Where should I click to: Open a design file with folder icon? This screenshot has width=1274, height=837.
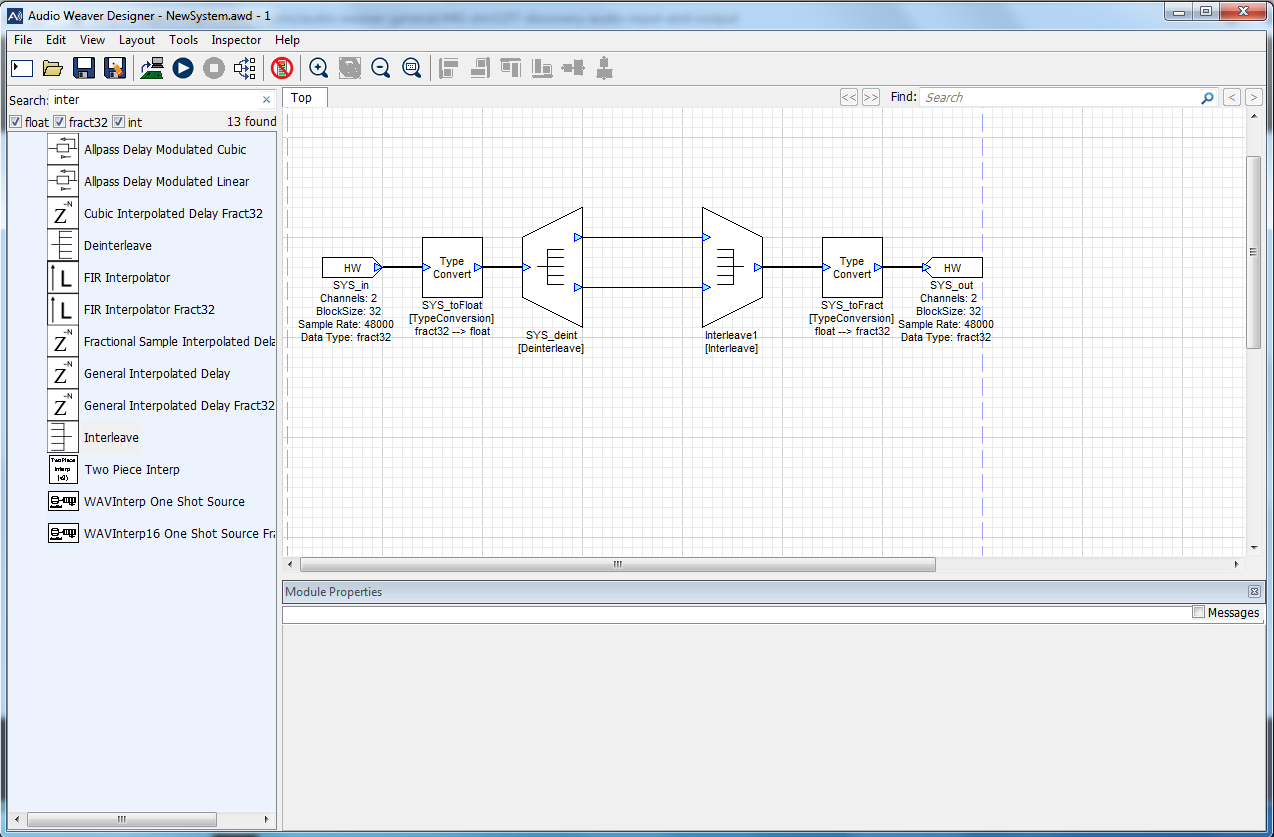[x=53, y=68]
